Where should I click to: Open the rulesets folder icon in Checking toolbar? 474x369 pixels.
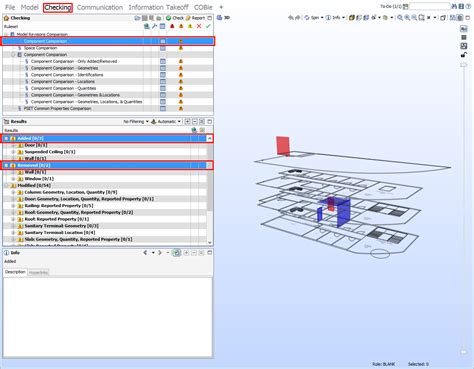tap(137, 18)
